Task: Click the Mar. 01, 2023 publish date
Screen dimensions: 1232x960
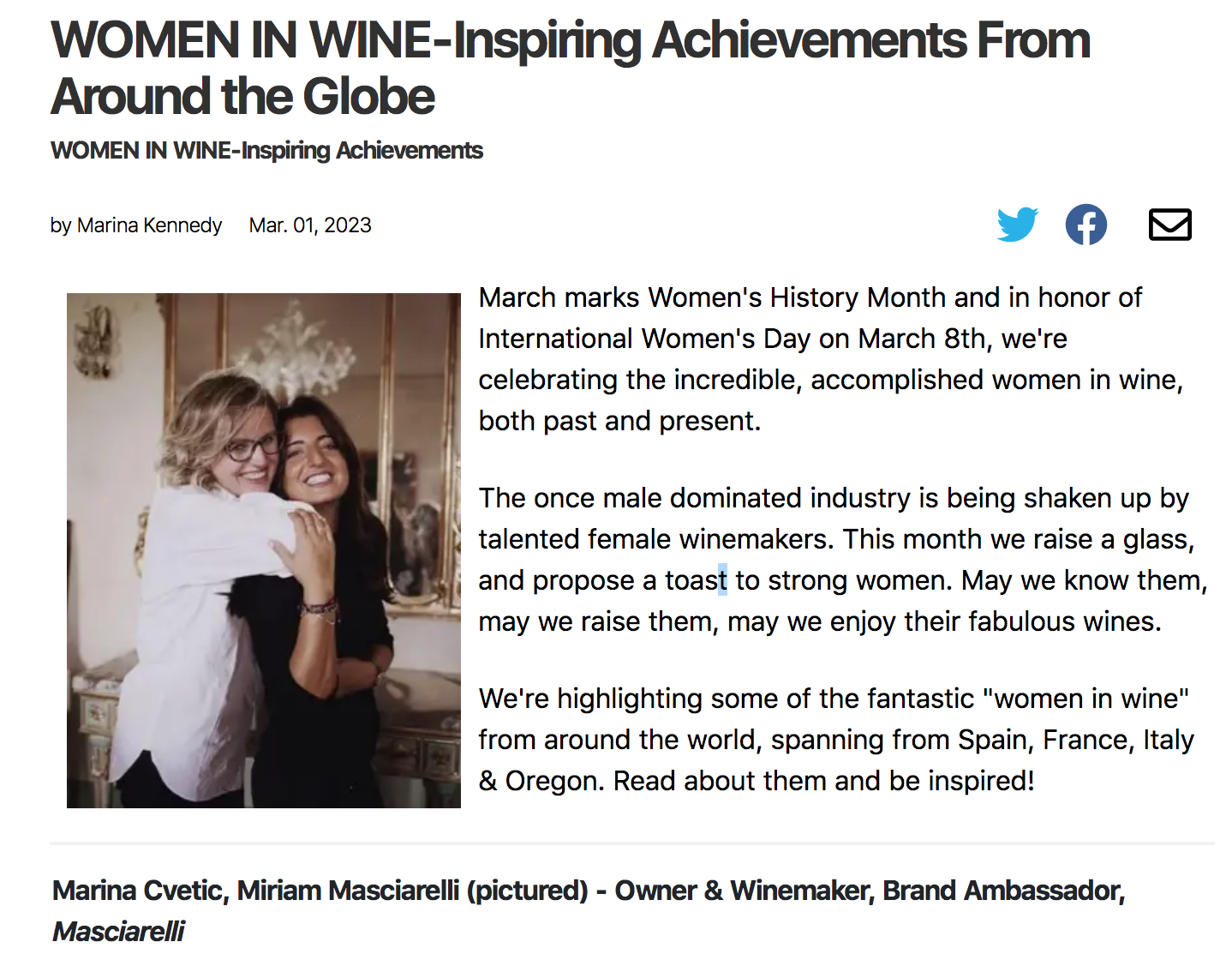Action: point(310,225)
